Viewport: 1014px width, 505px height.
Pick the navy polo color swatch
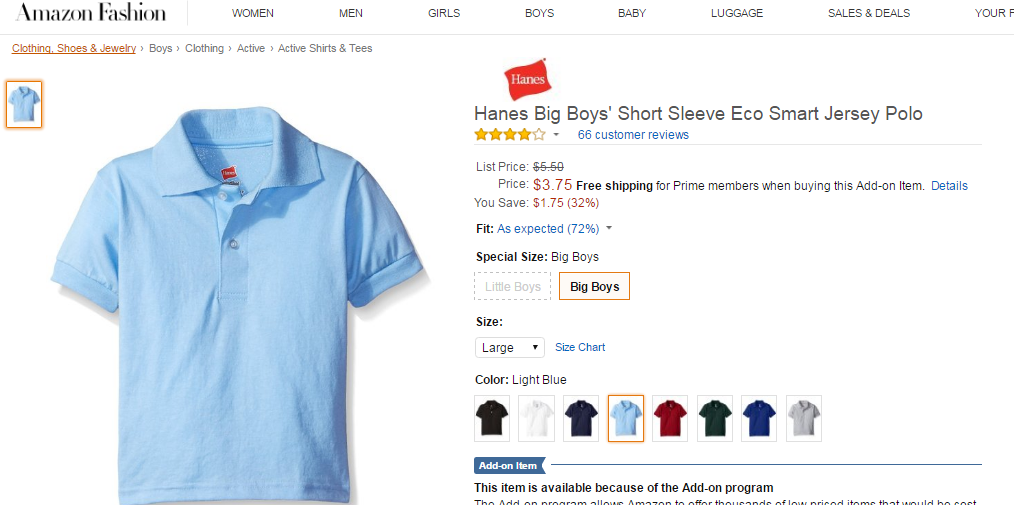click(581, 418)
